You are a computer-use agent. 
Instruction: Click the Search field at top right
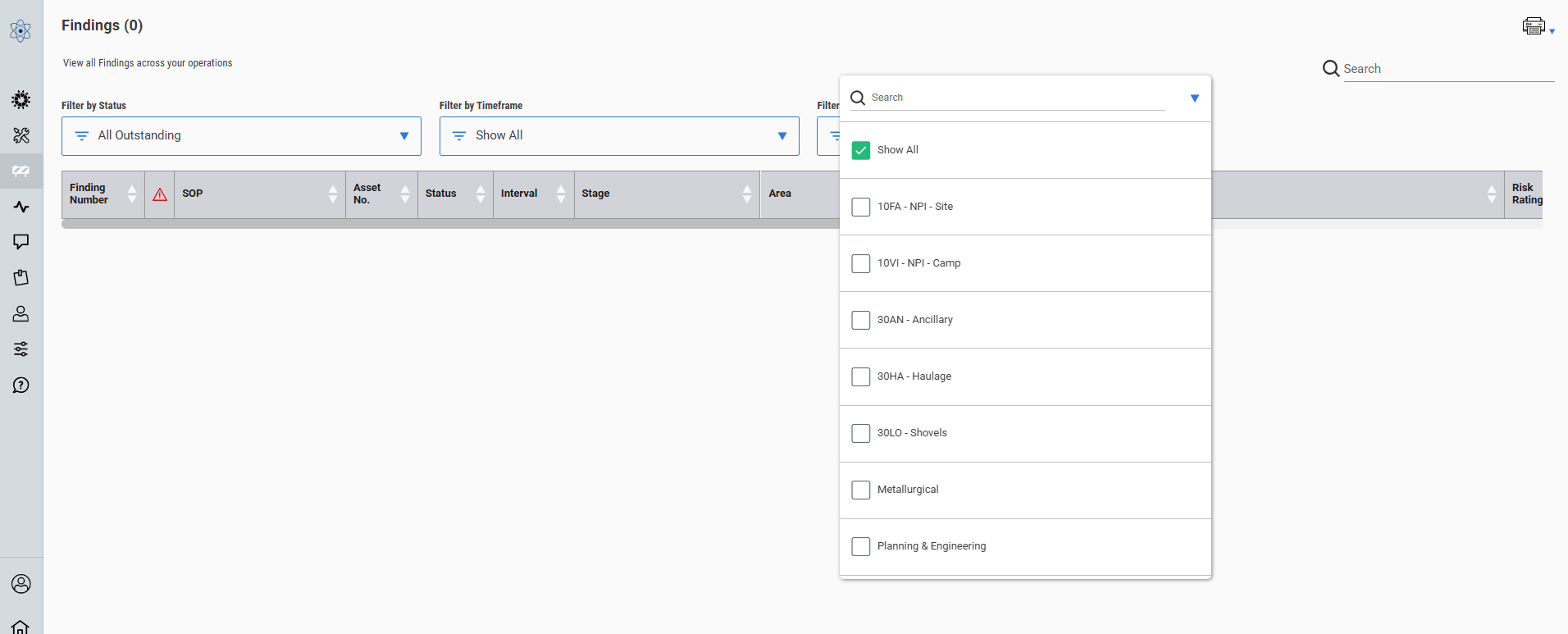(x=1447, y=69)
